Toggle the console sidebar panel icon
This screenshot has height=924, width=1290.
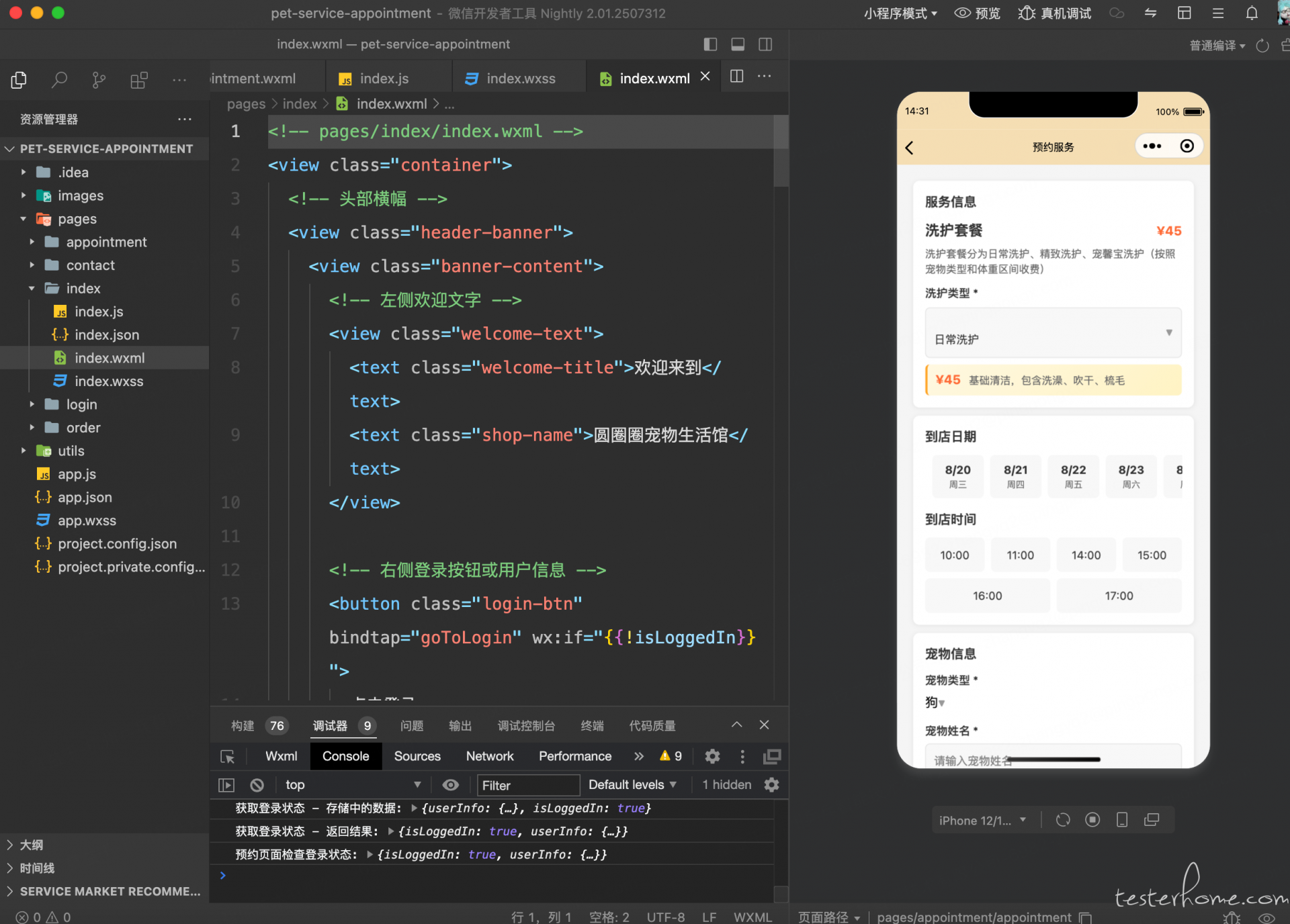[x=226, y=785]
